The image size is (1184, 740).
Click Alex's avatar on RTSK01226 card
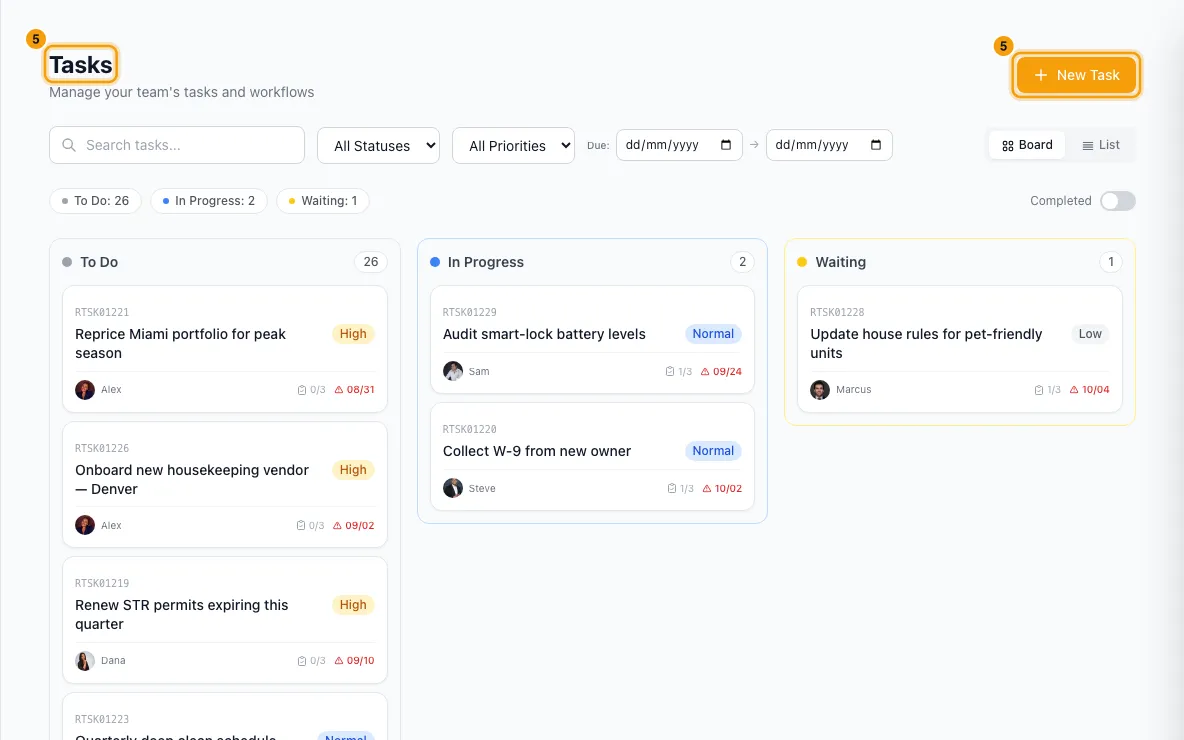click(x=85, y=525)
